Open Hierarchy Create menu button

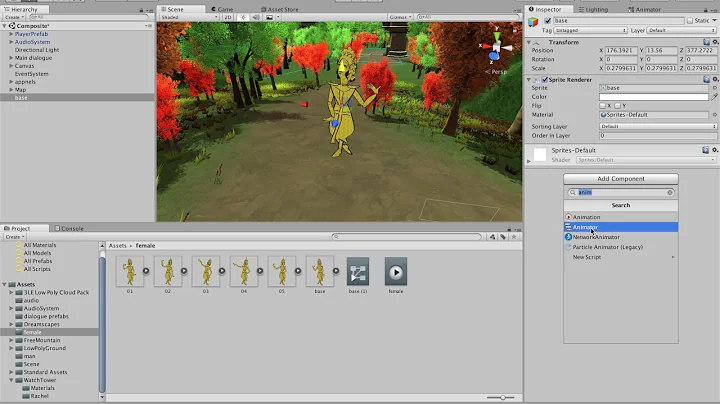[x=15, y=17]
